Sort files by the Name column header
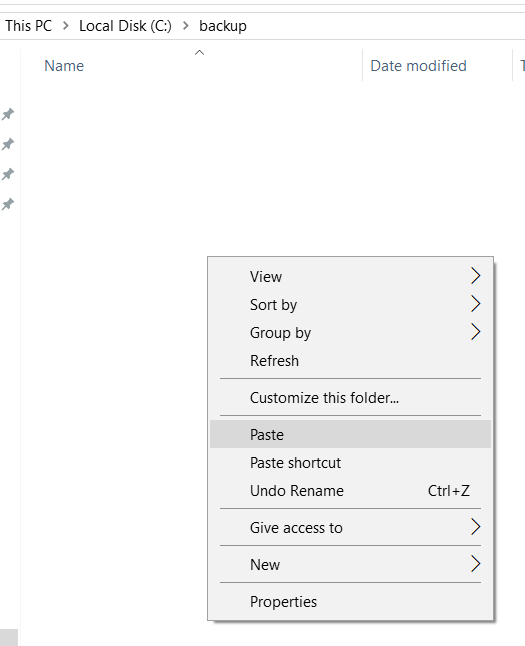The image size is (525, 646). 64,66
